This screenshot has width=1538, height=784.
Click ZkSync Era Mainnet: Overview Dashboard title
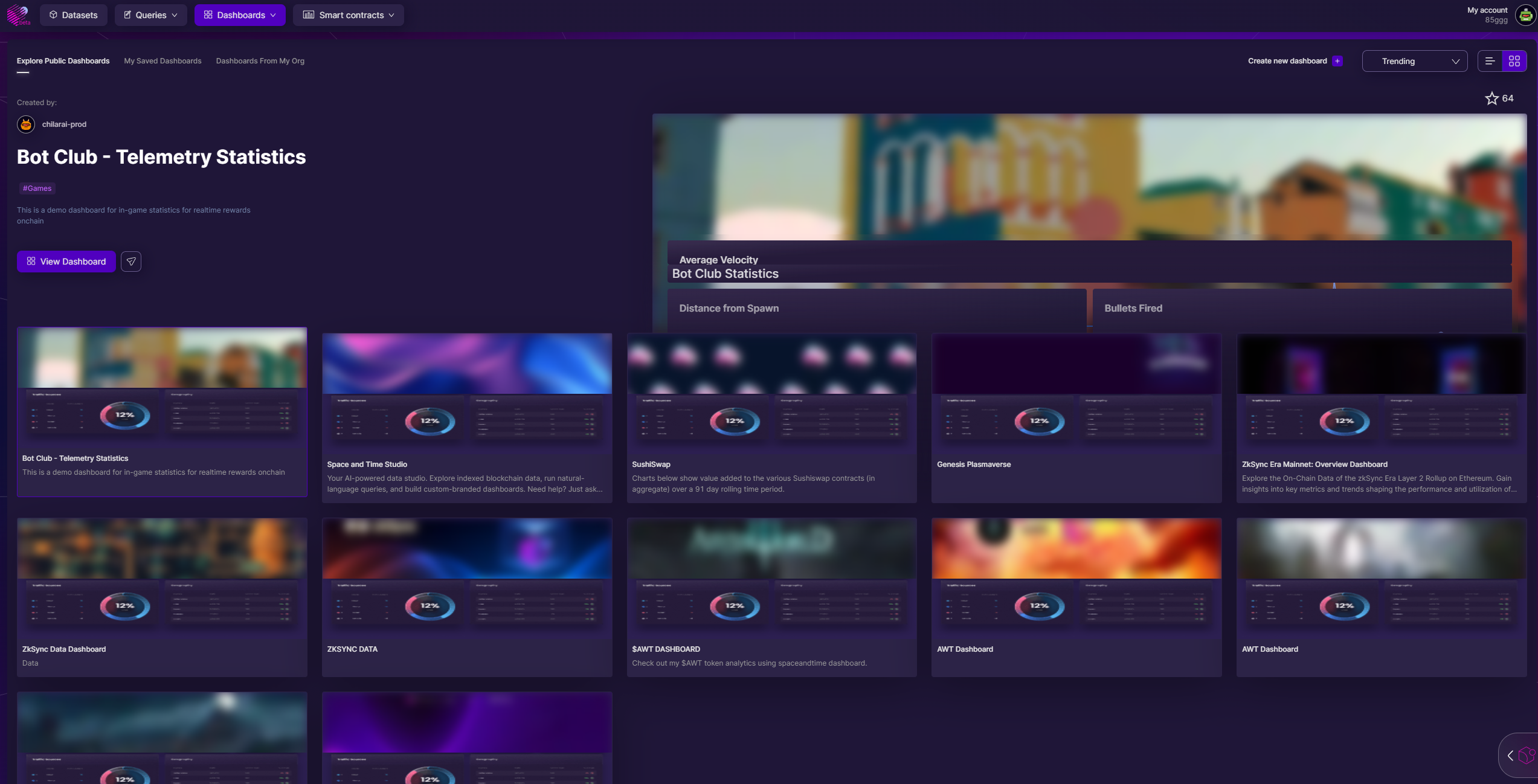(1314, 464)
